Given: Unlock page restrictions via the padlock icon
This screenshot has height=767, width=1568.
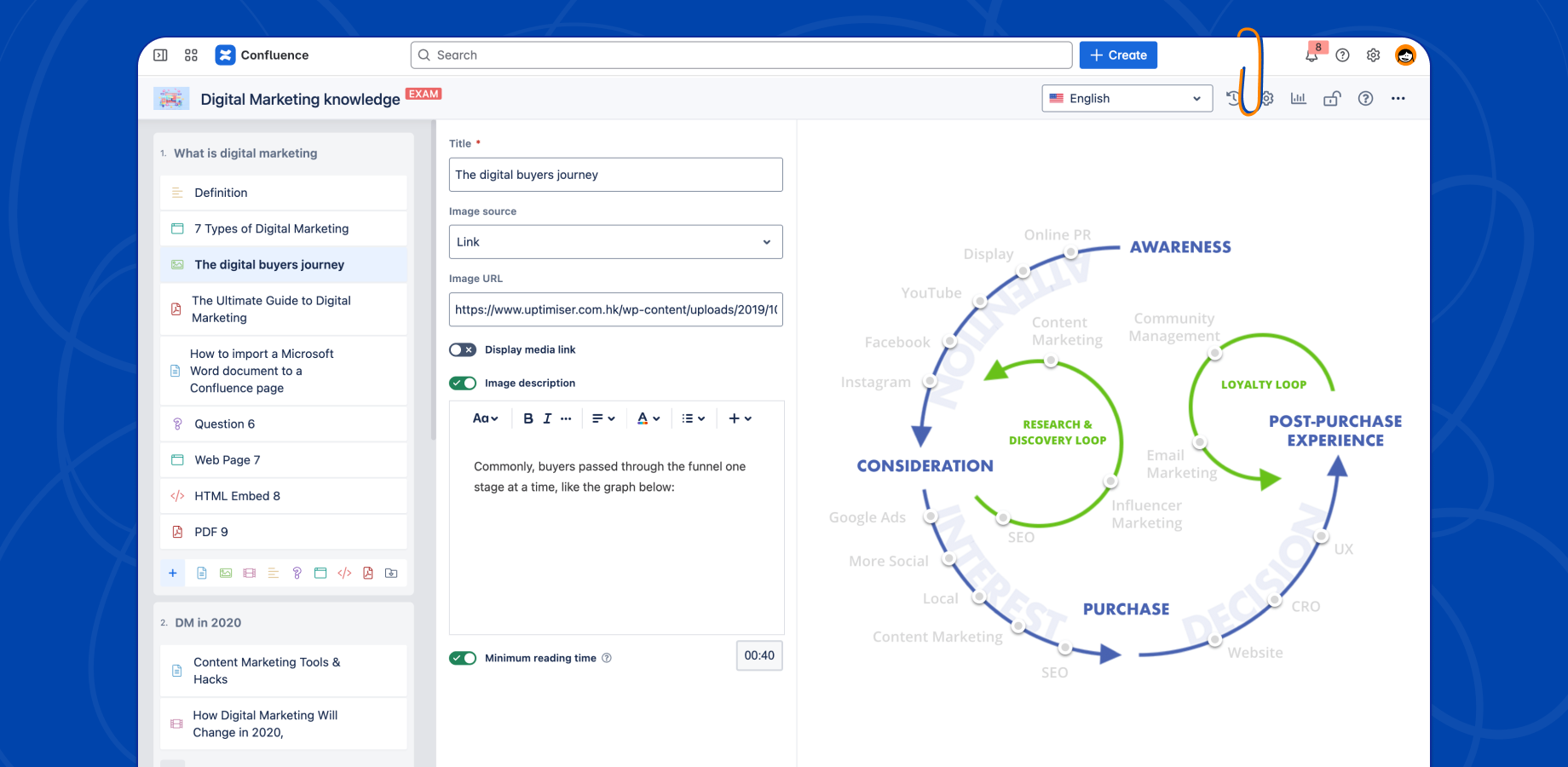Looking at the screenshot, I should 1331,98.
